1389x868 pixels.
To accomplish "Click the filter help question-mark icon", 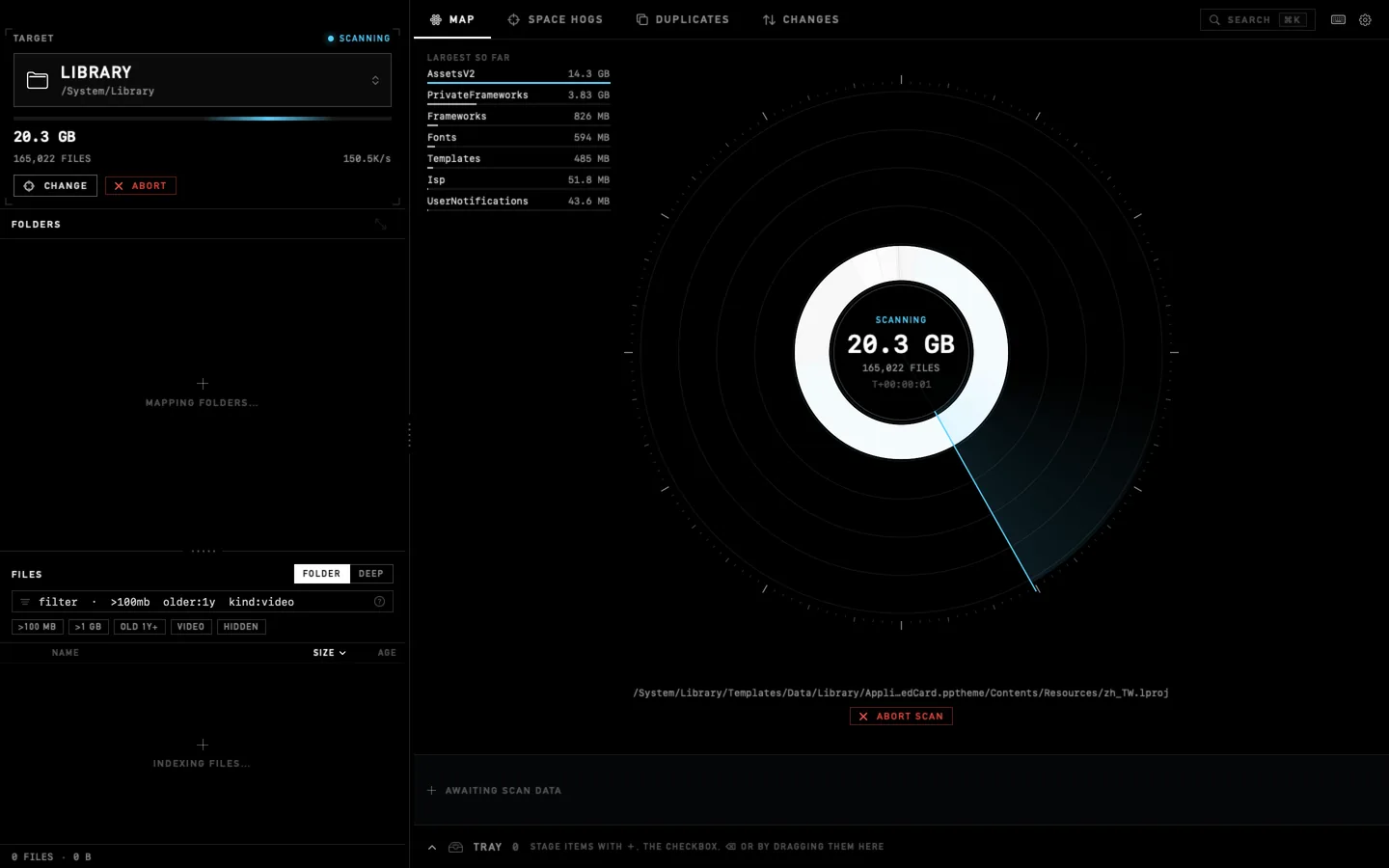I will pos(379,602).
